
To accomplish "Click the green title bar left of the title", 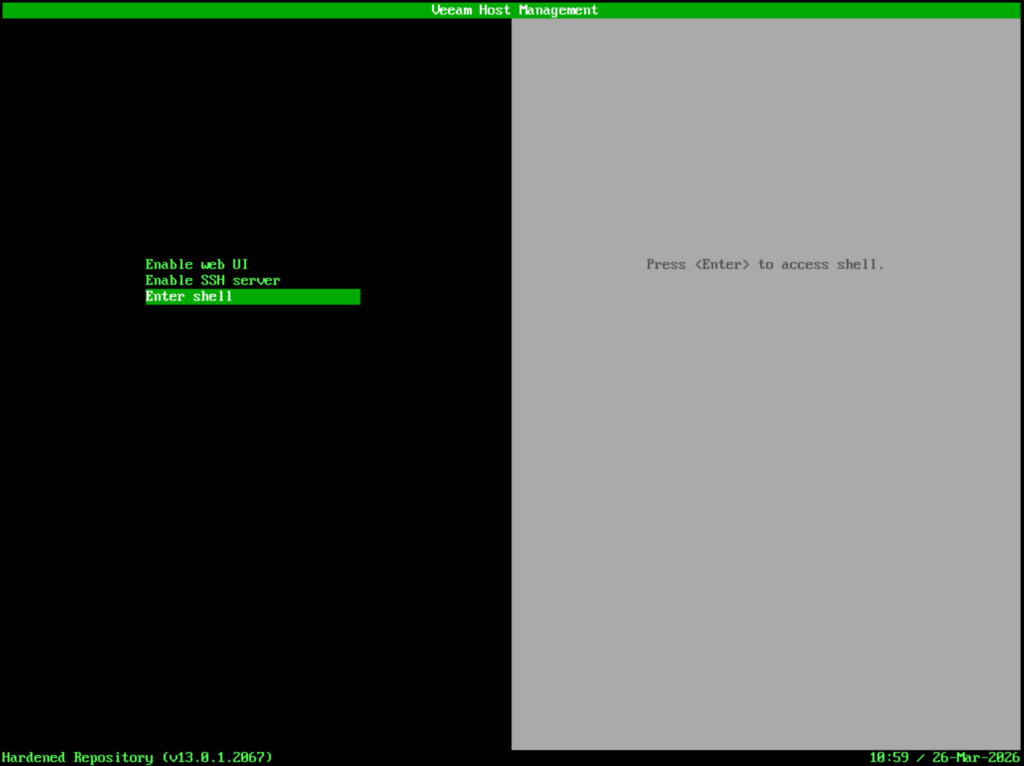I will [x=200, y=10].
